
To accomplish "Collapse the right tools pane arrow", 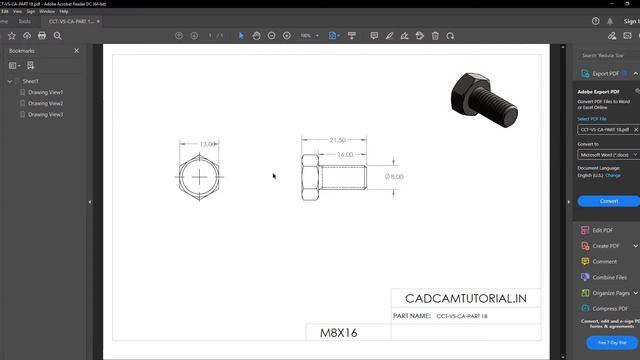I will (x=569, y=202).
